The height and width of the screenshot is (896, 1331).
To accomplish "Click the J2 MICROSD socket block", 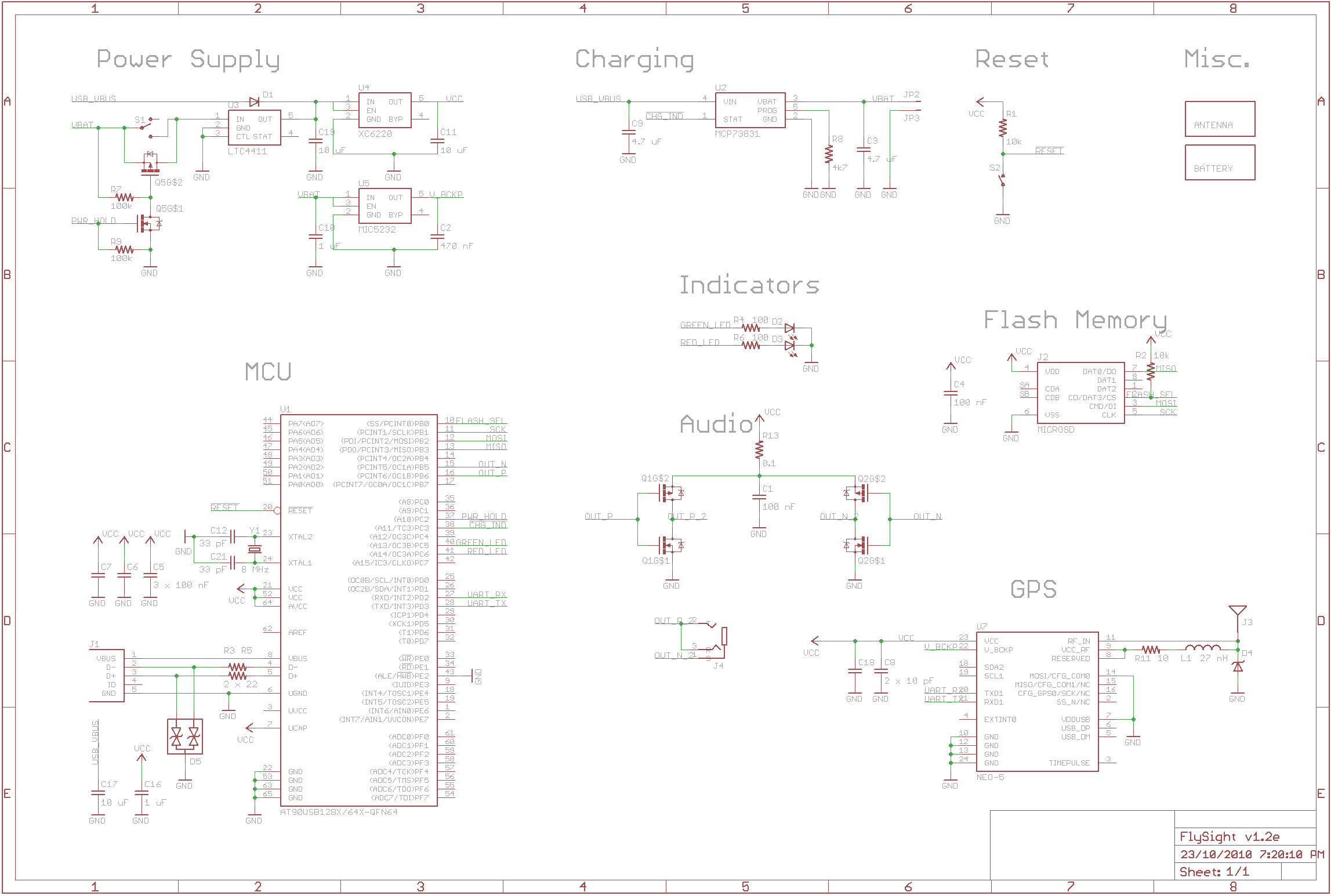I will point(1080,393).
